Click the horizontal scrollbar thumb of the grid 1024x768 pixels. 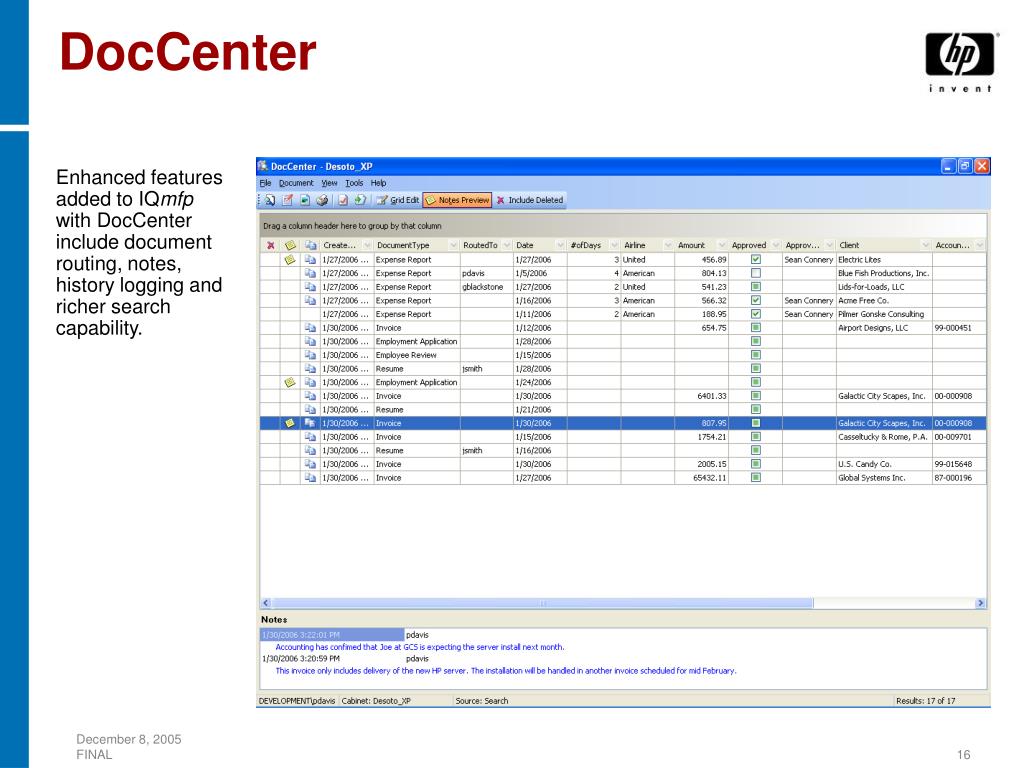[542, 603]
